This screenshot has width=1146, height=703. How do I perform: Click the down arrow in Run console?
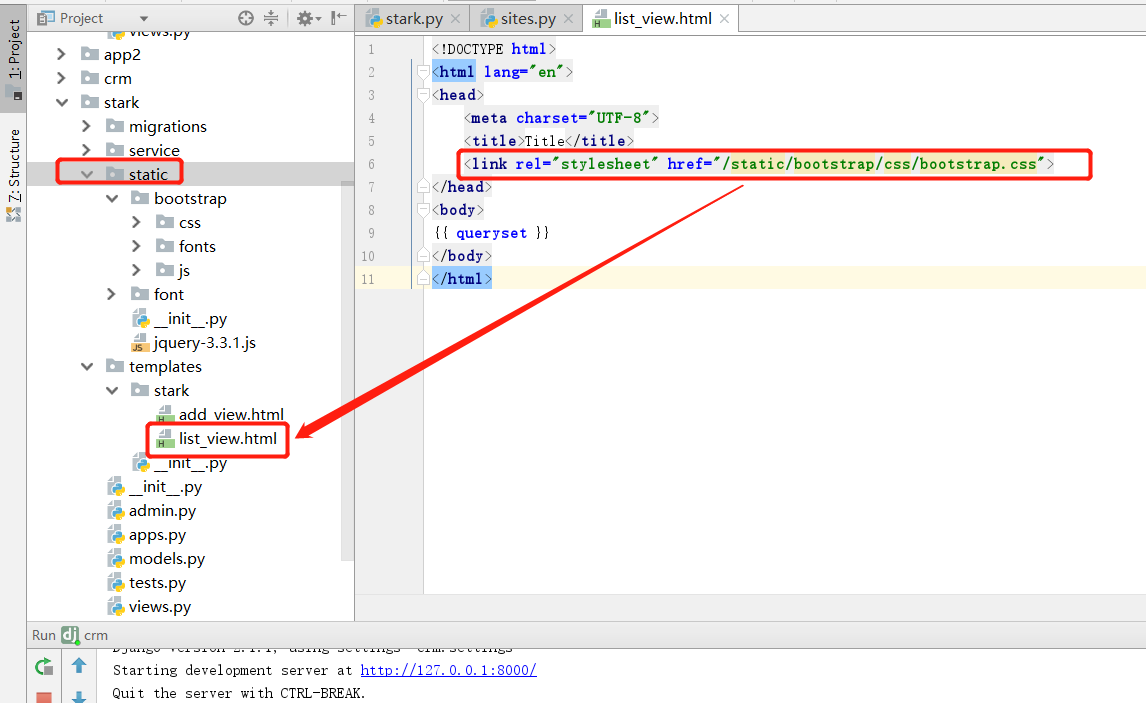(x=79, y=696)
